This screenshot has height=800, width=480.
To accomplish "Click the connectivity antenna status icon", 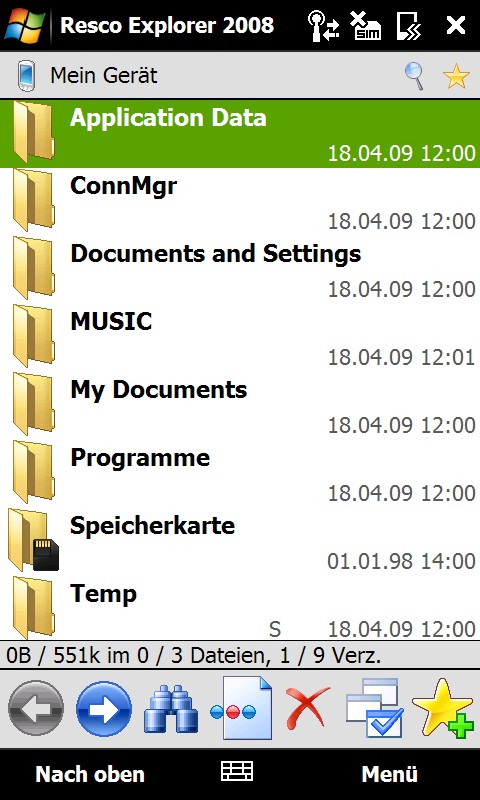I will pos(324,26).
